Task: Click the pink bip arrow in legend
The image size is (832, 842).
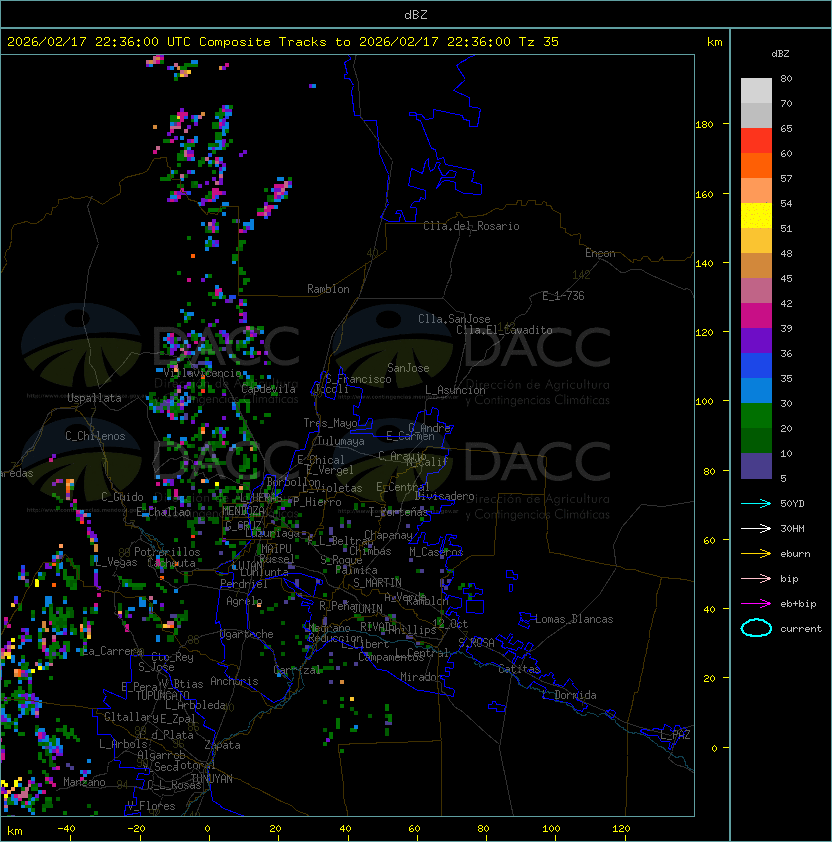Action: pyautogui.click(x=756, y=578)
